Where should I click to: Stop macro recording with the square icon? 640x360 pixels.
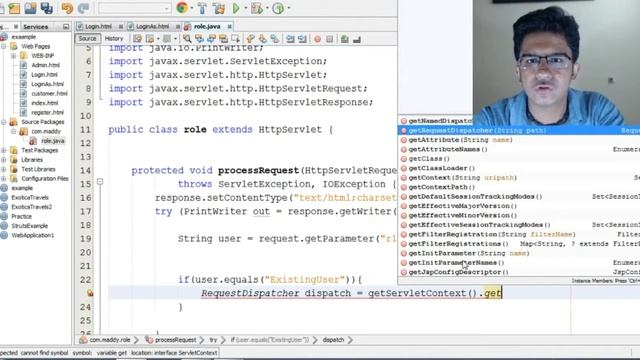(x=329, y=39)
